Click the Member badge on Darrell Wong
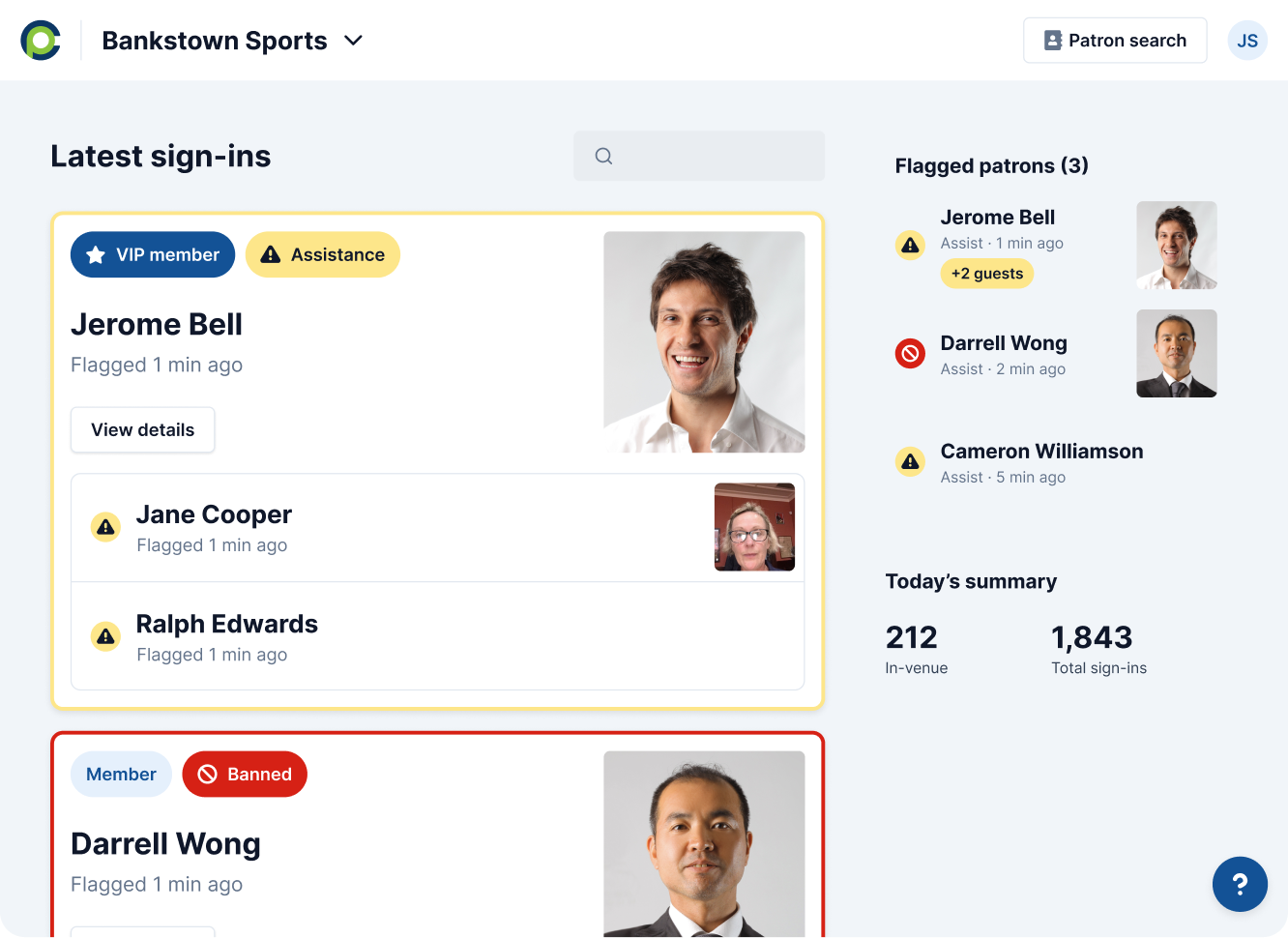Screen dimensions: 1288x938 point(121,775)
